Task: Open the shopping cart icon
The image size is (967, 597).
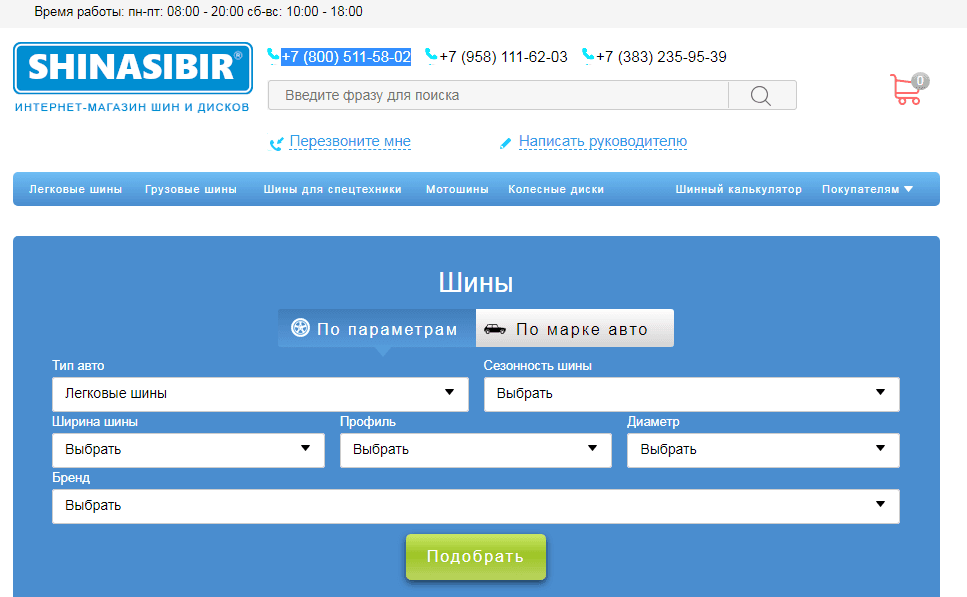Action: click(905, 88)
